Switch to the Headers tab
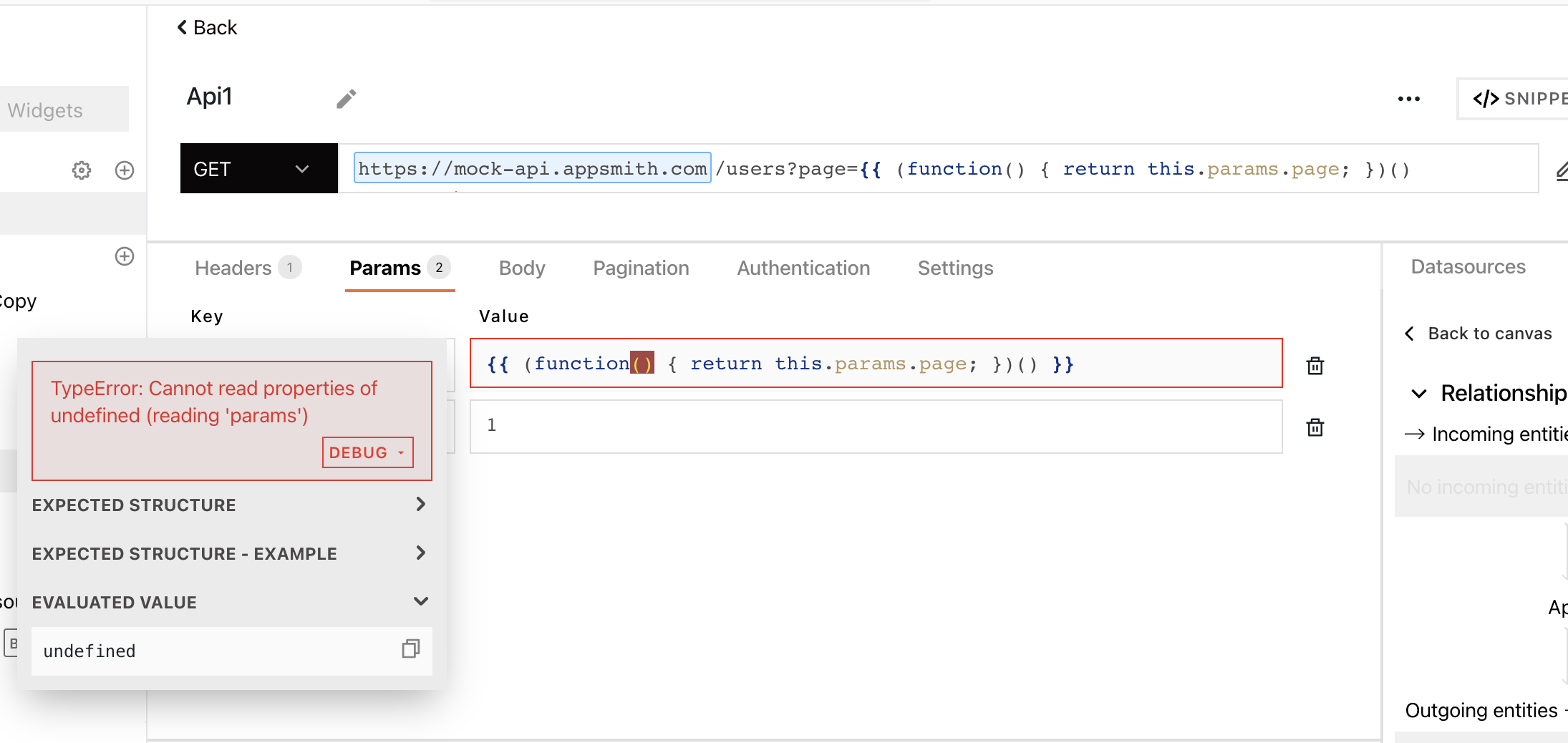 (247, 268)
